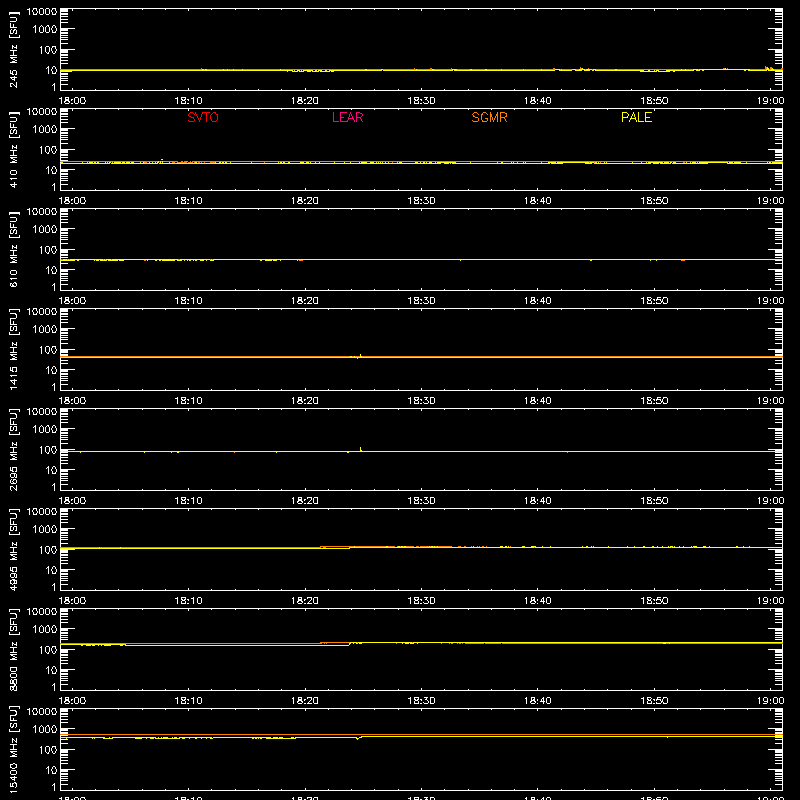
Task: Click 18:20 tick label under 610 MHz panel
Action: [x=305, y=301]
